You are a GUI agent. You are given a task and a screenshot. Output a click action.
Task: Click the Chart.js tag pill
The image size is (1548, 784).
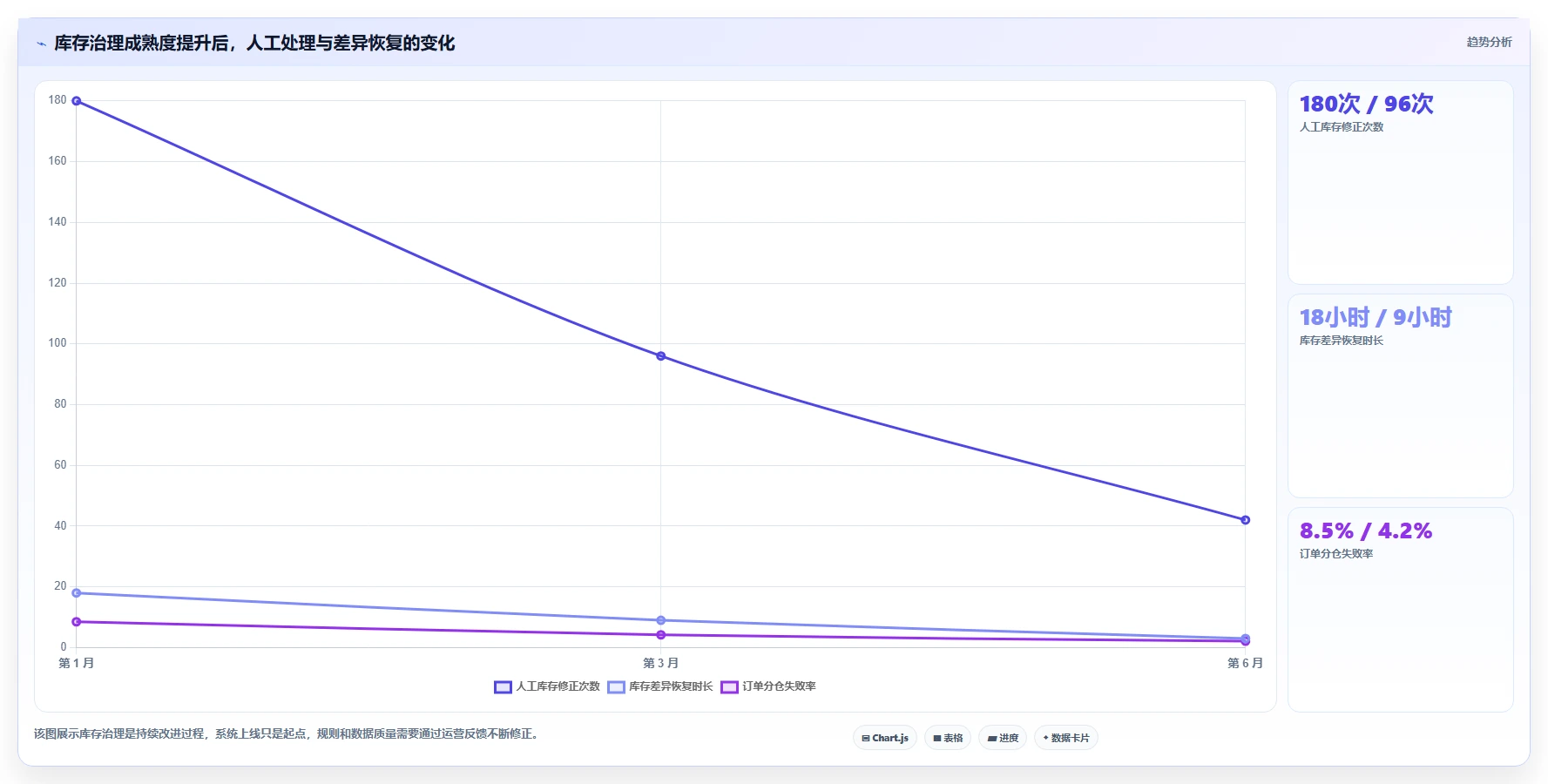[x=884, y=738]
